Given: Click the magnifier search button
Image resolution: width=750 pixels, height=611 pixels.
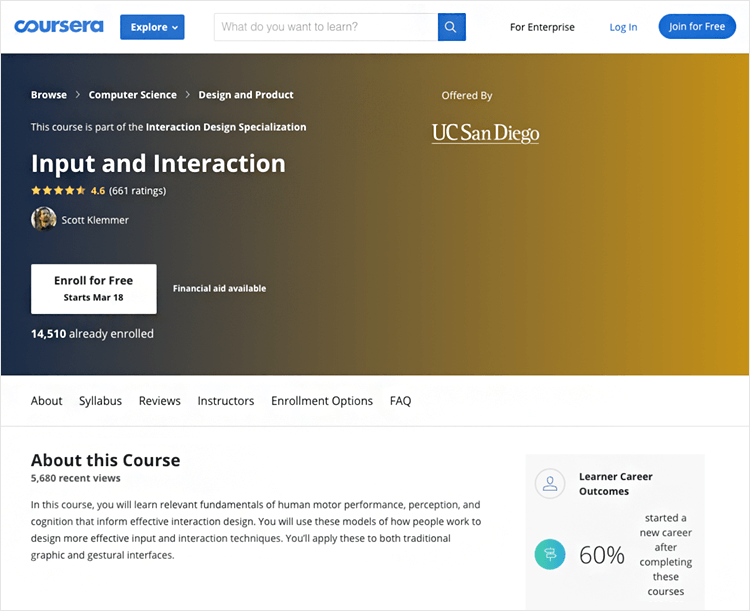Looking at the screenshot, I should [451, 27].
